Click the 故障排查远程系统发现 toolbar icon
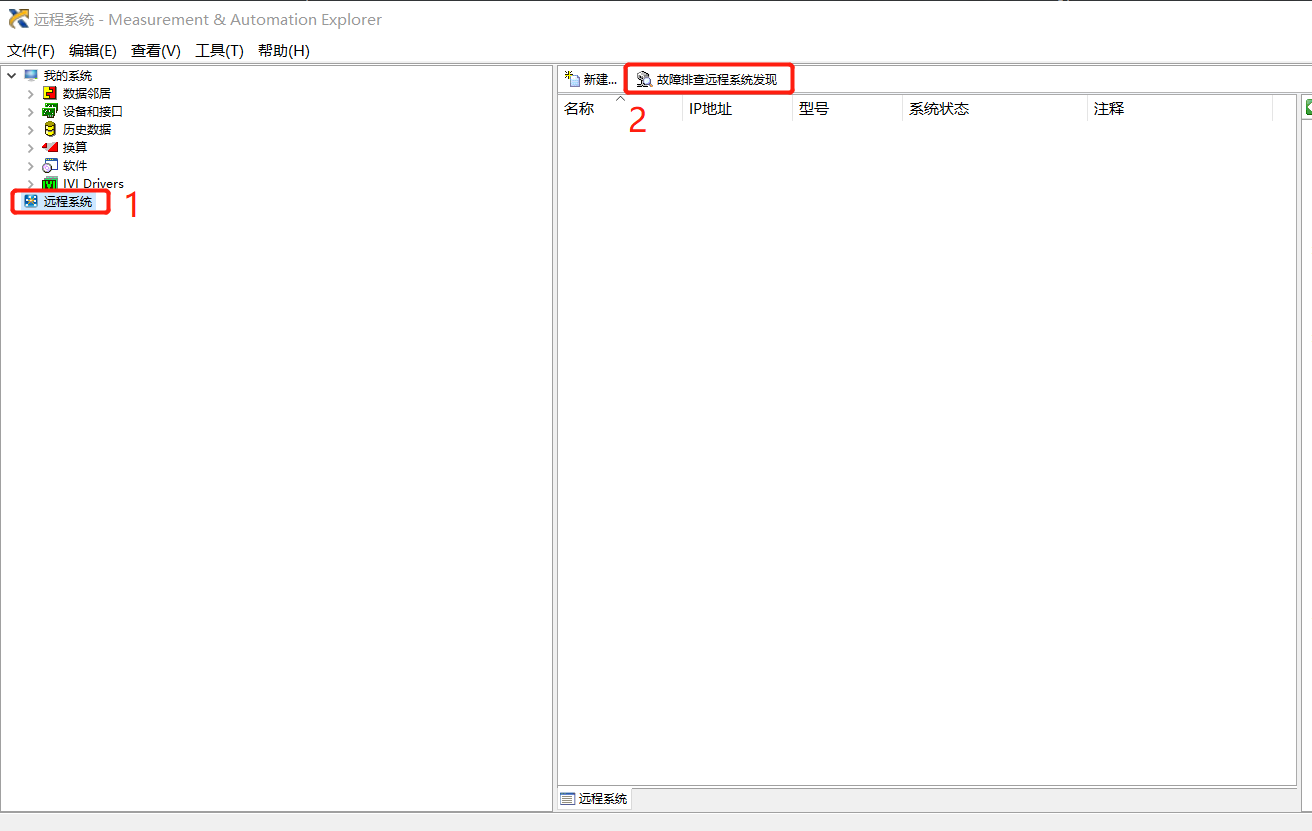The height and width of the screenshot is (831, 1312). point(645,79)
